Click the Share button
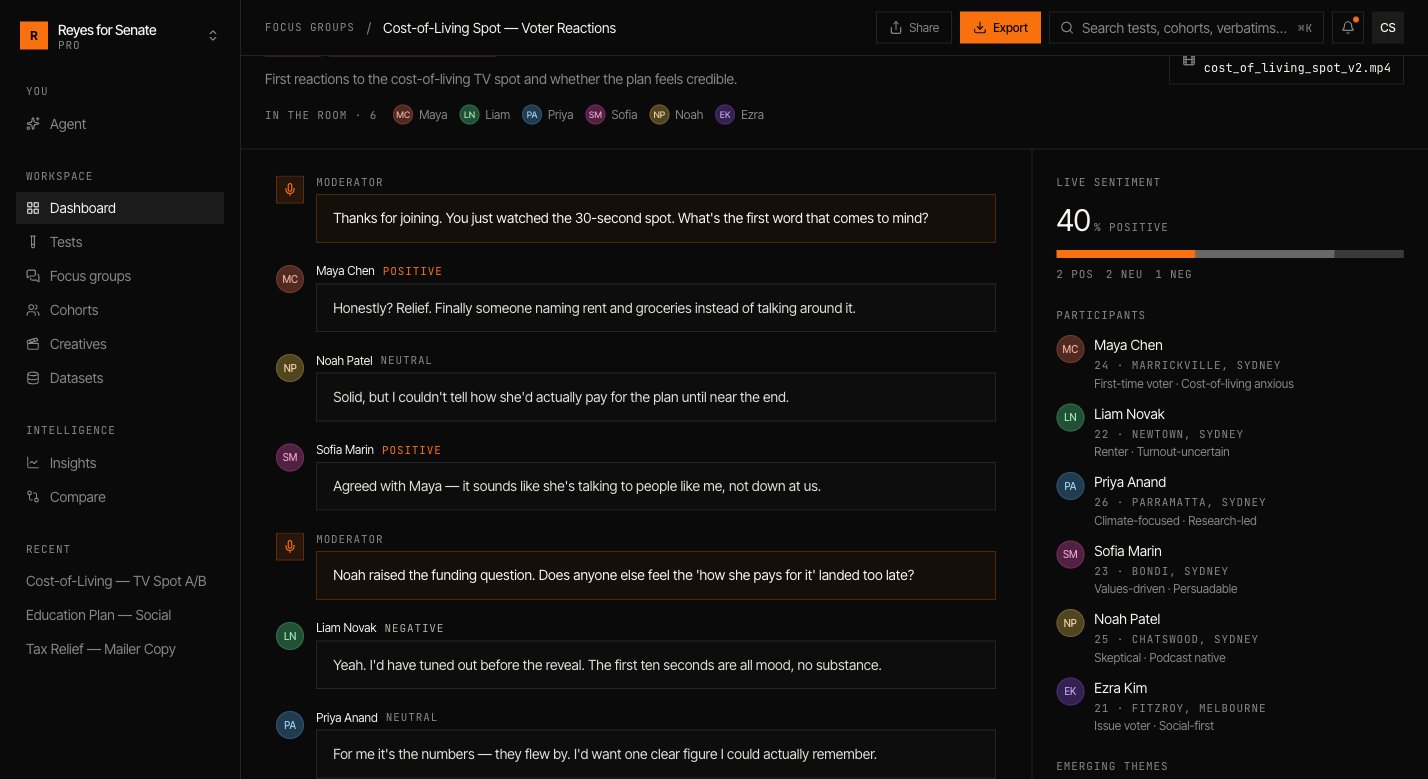 pos(914,28)
